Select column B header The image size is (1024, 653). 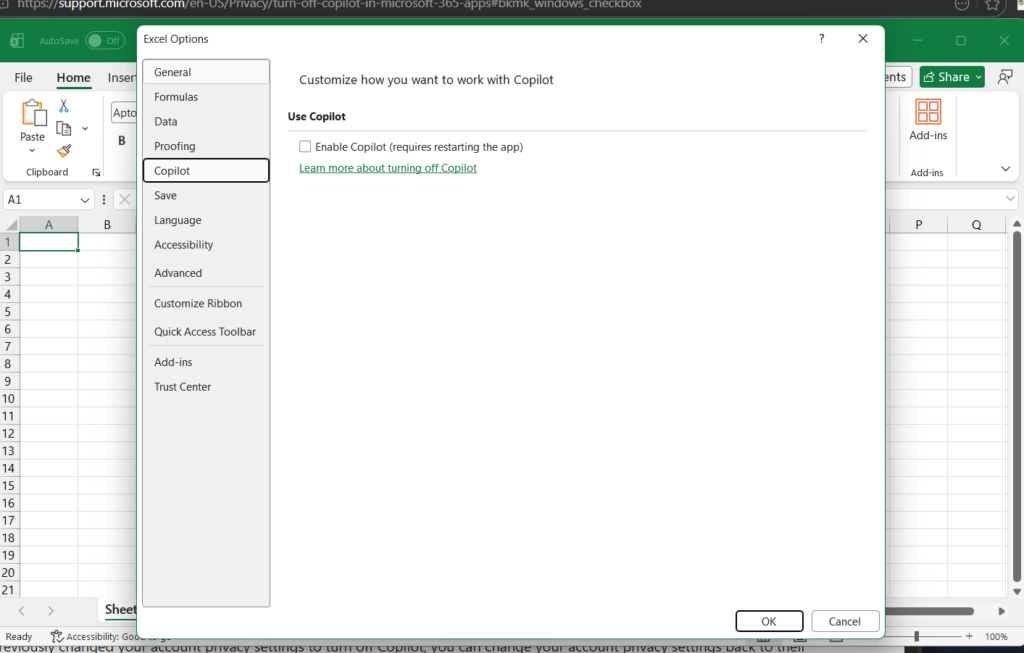click(x=107, y=225)
